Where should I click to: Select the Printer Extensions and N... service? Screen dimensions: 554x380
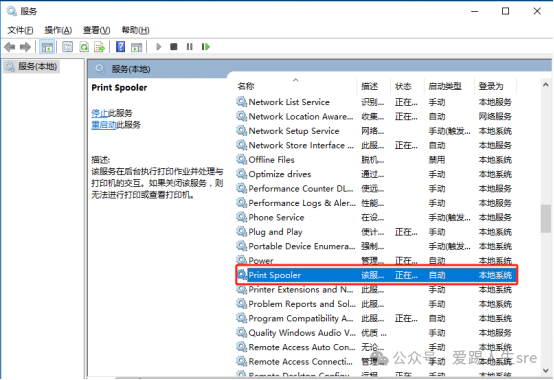click(x=301, y=290)
